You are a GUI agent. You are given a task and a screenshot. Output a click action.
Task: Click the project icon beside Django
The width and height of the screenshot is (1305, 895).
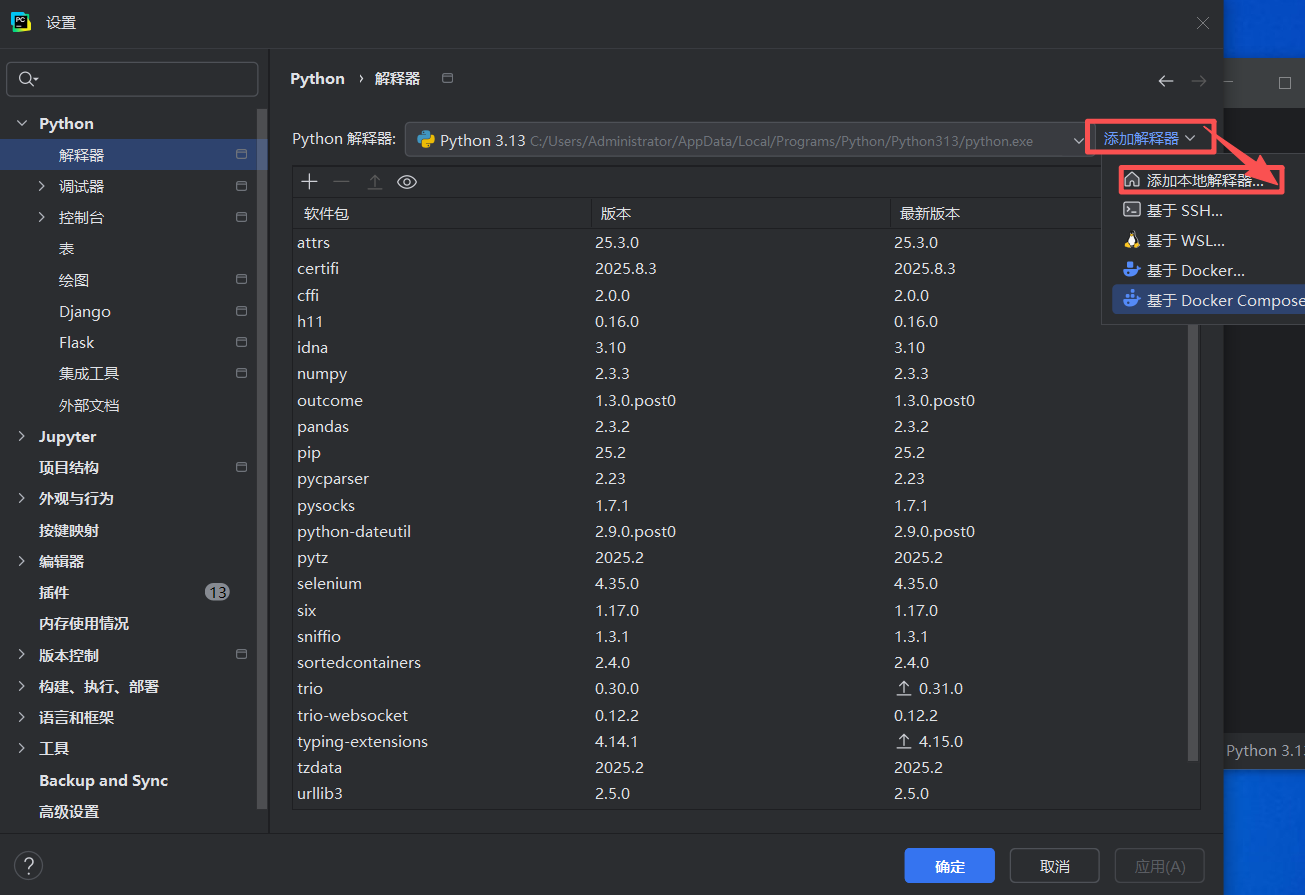click(x=241, y=311)
